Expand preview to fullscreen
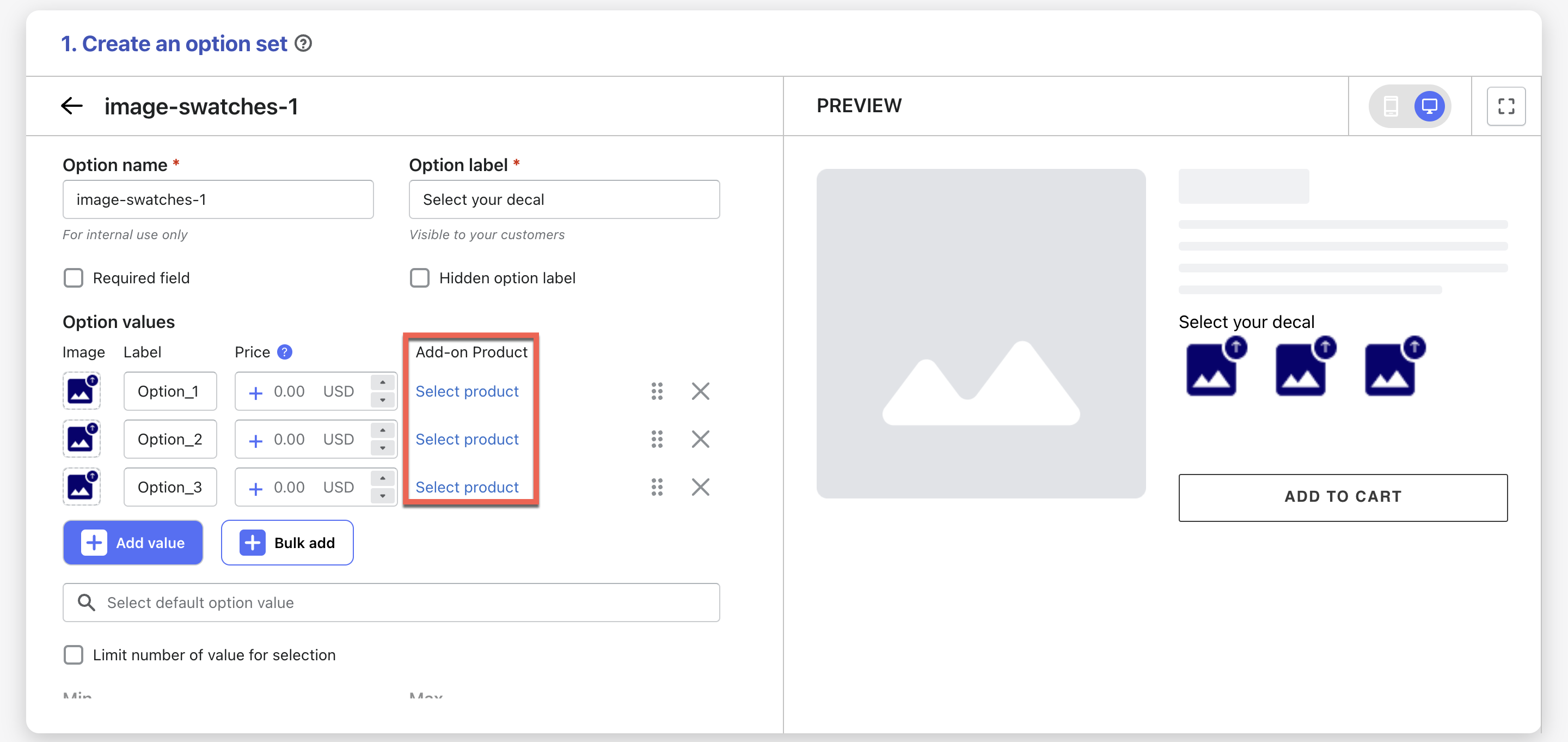1568x742 pixels. (1505, 106)
